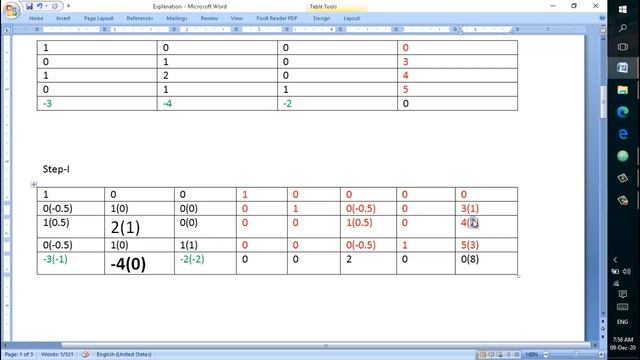The image size is (640, 360).
Task: Open the Select Browse Object button
Action: coord(603,329)
